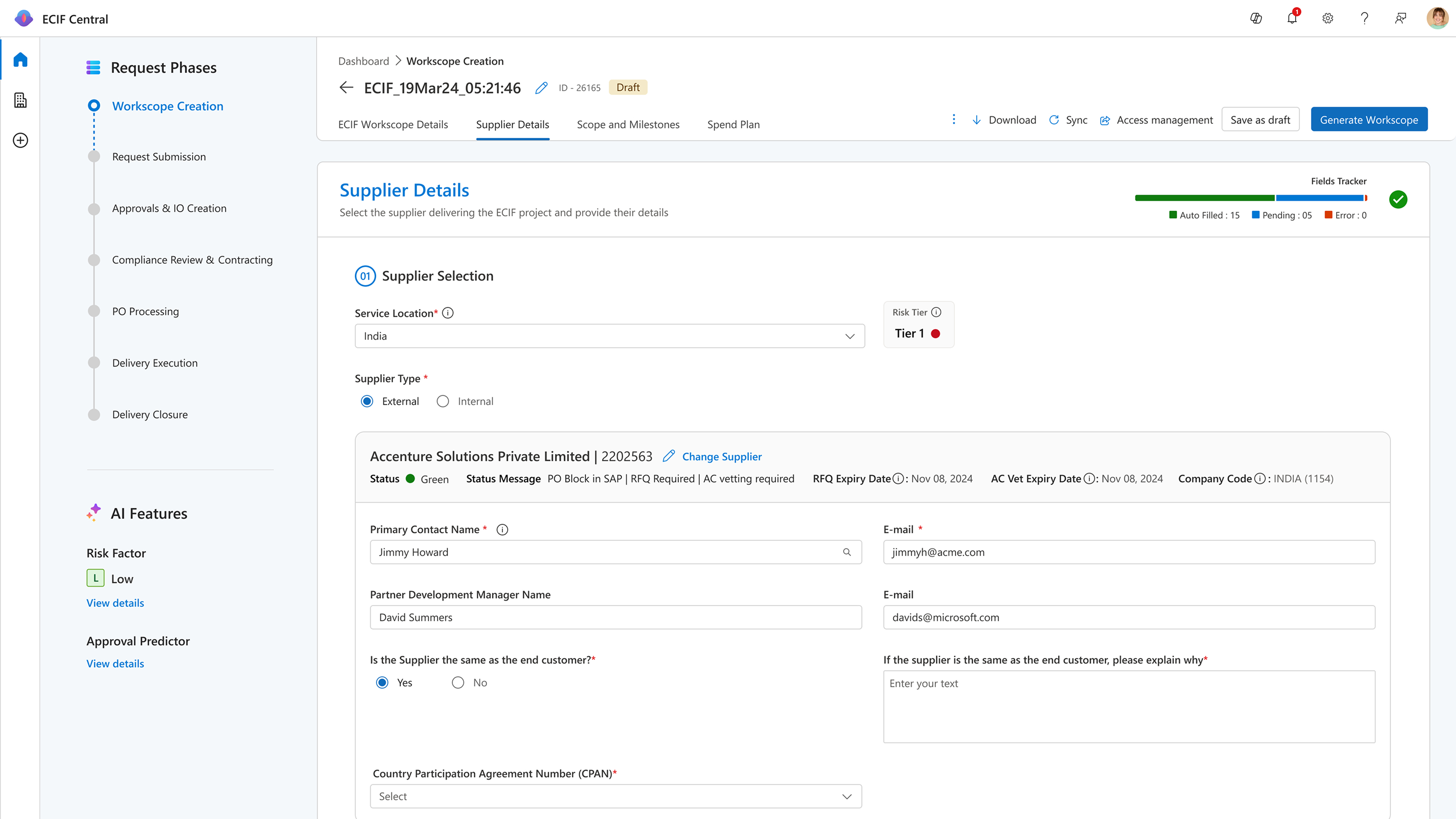Viewport: 1456px width, 819px height.
Task: Open the Copilot icon in header
Action: (1256, 19)
